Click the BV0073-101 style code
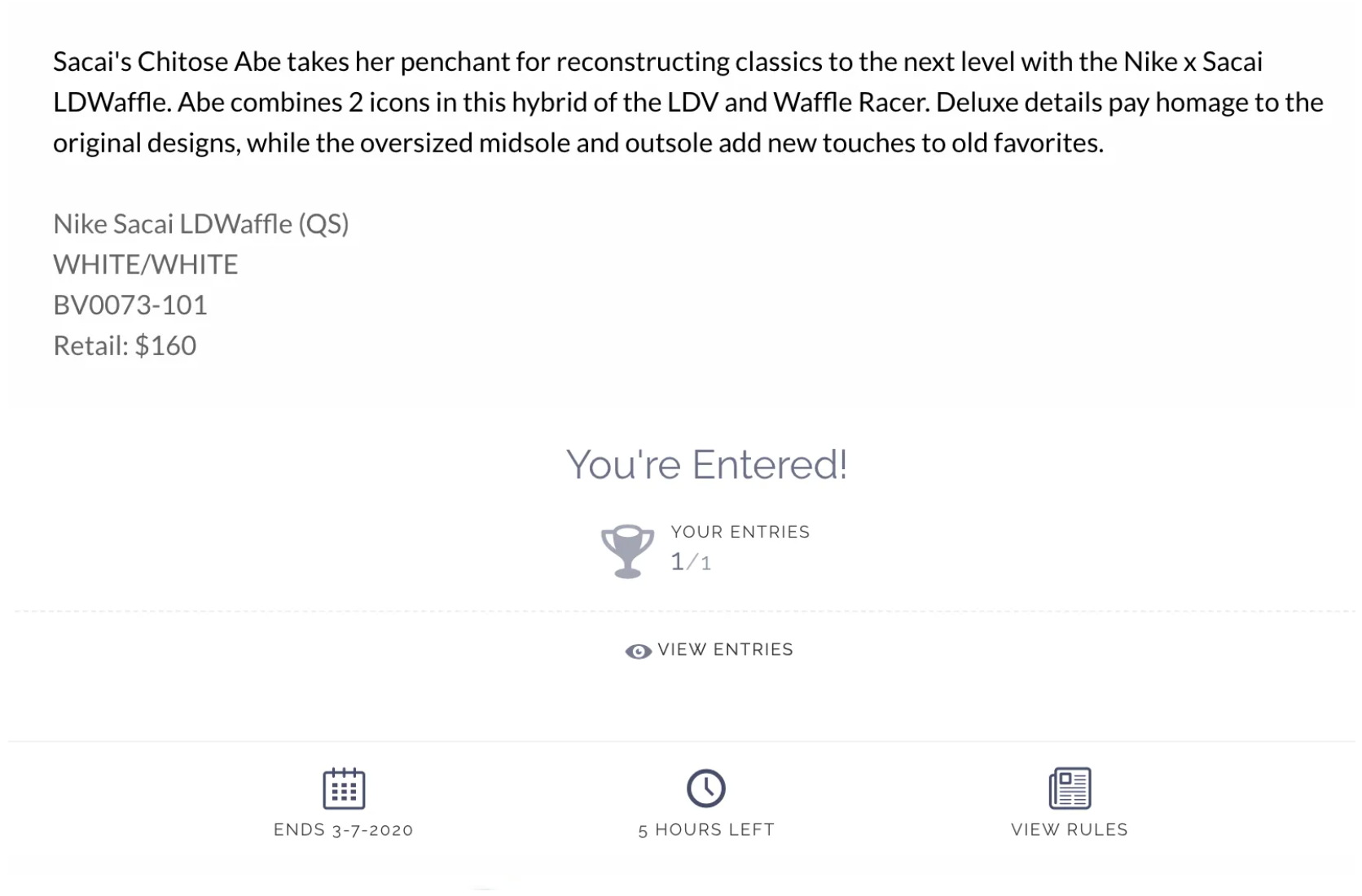This screenshot has height=896, width=1362. [130, 305]
